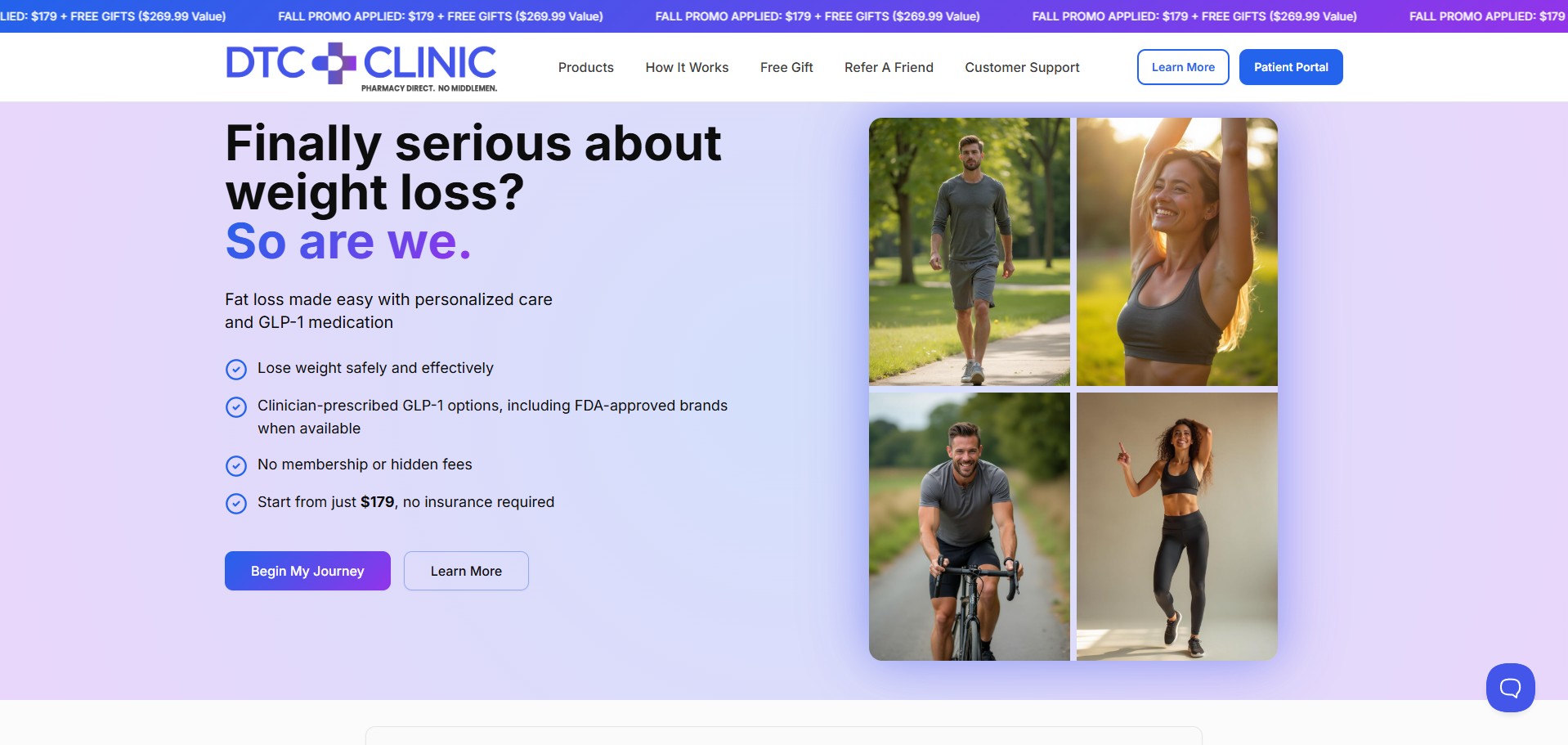Click the man walking in park photo

click(969, 252)
